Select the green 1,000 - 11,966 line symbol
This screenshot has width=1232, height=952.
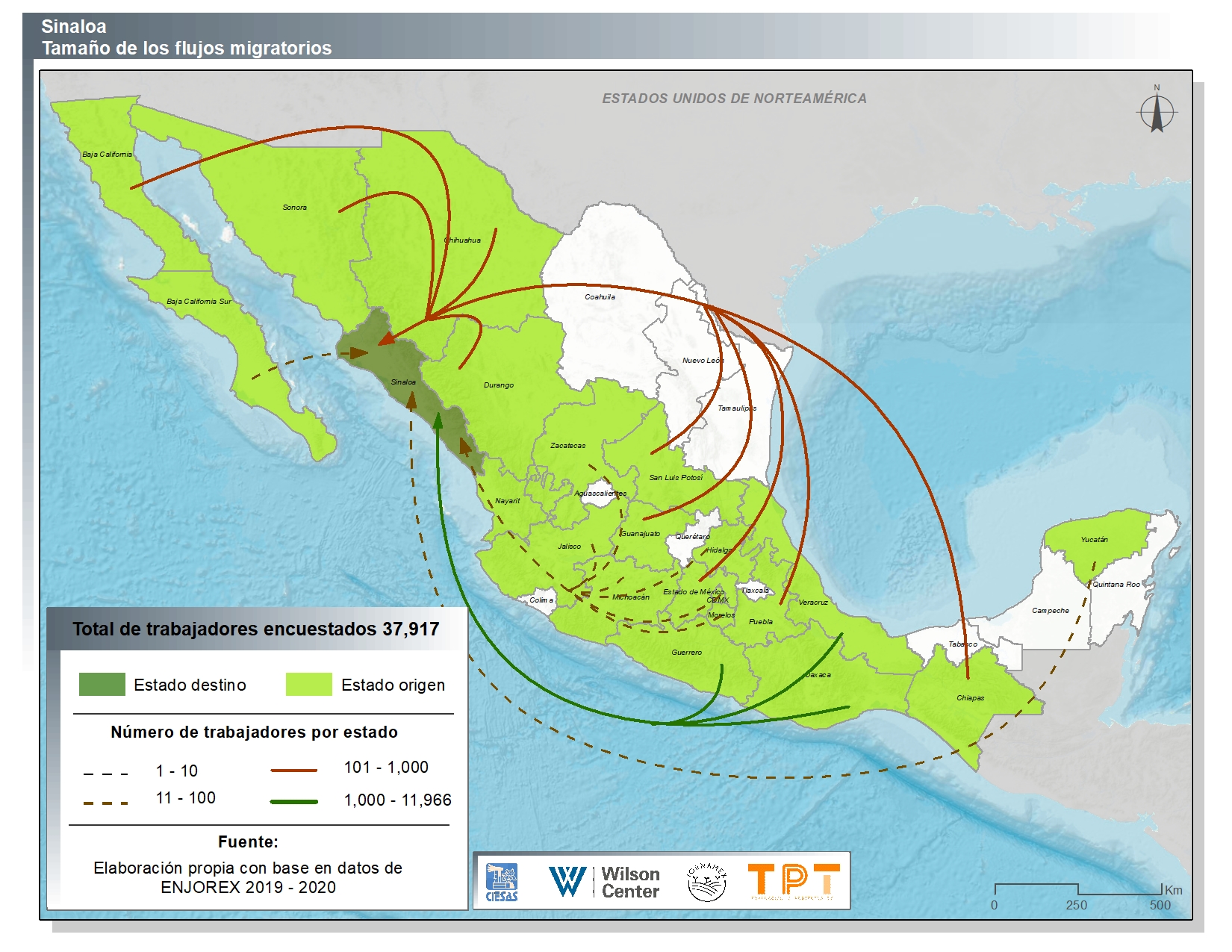click(x=293, y=801)
